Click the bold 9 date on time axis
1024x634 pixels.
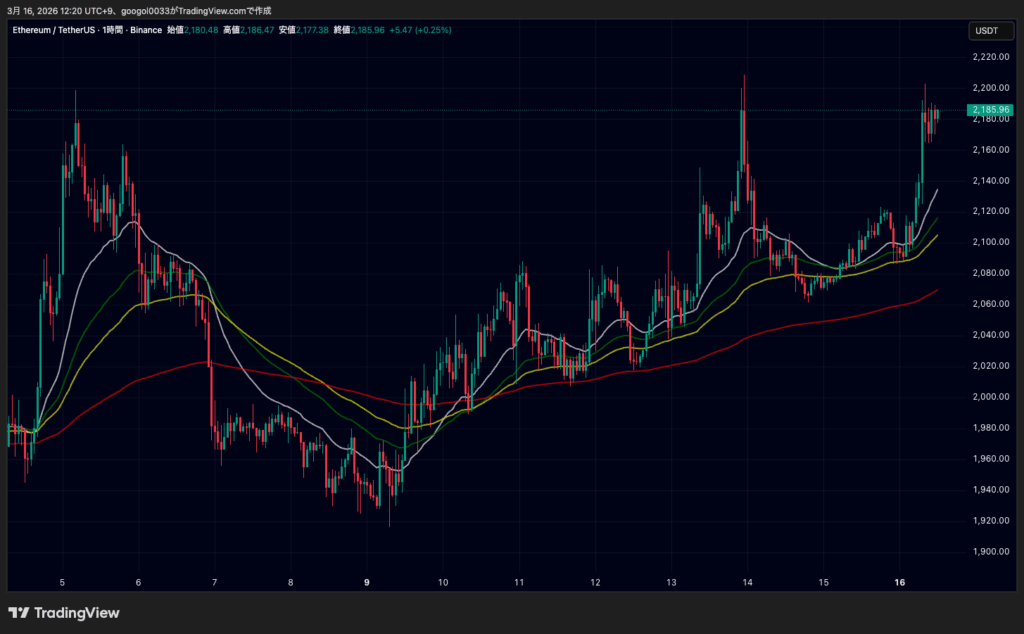pyautogui.click(x=367, y=582)
